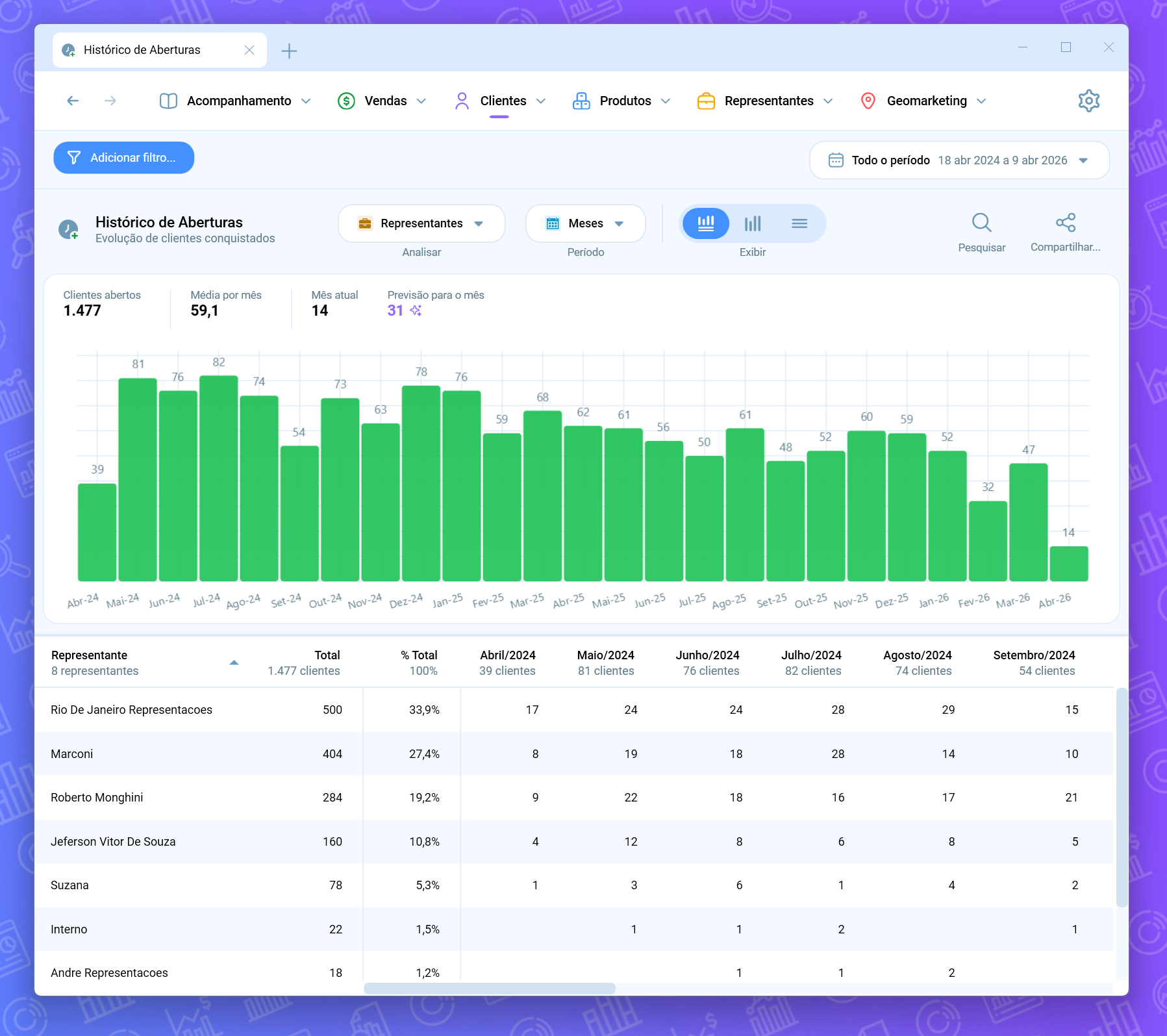1167x1036 pixels.
Task: Expand the Representantes analysis dropdown
Action: click(x=421, y=223)
